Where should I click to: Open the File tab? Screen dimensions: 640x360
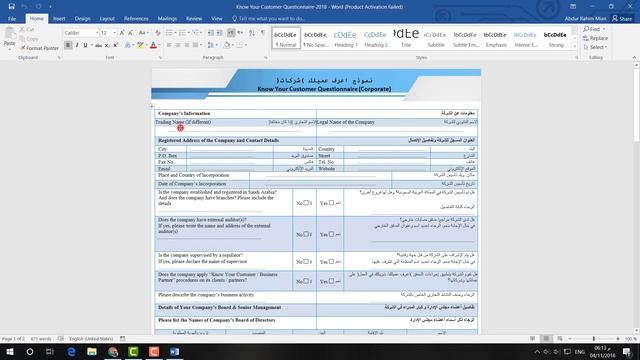(x=12, y=19)
